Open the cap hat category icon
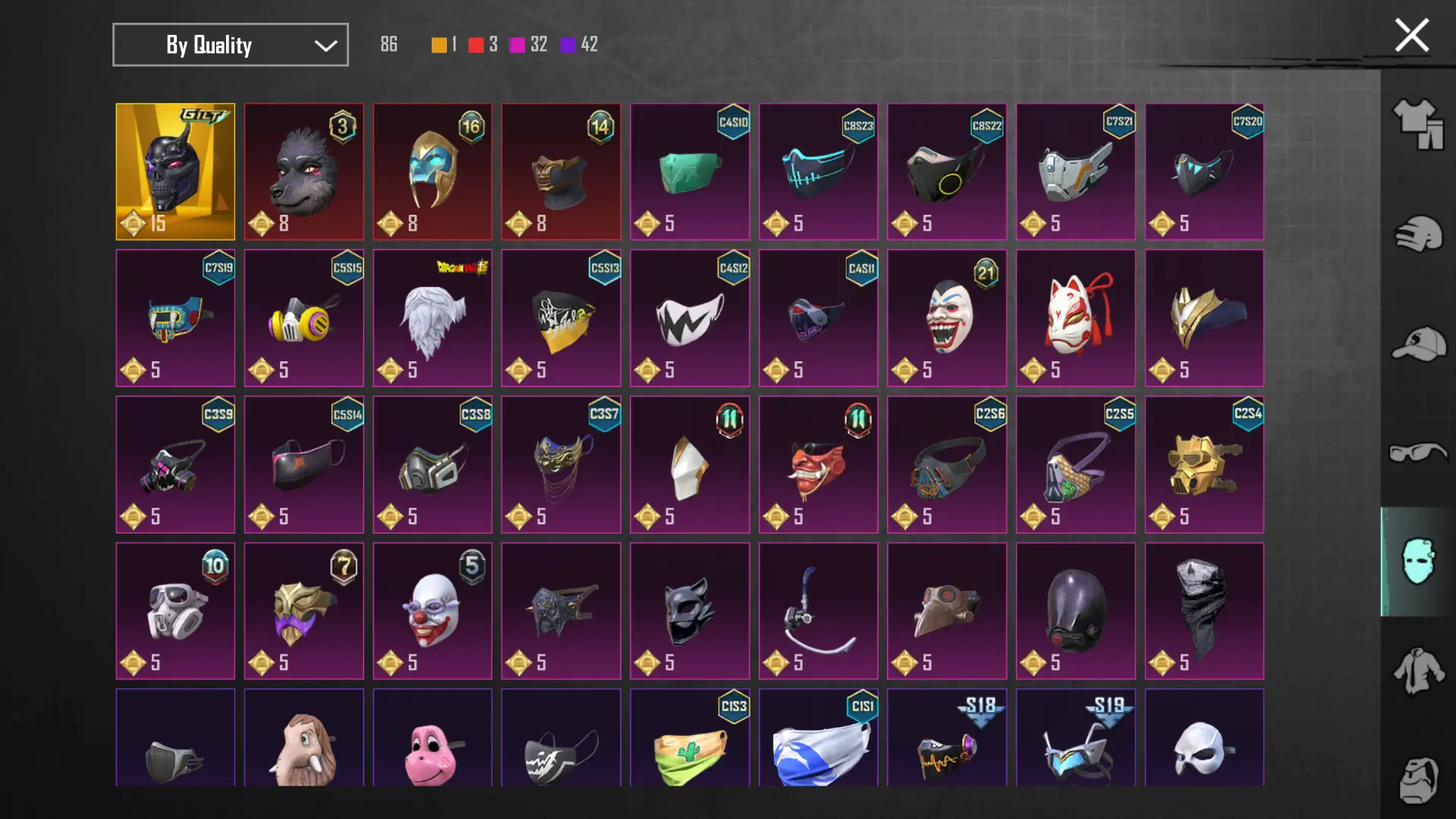This screenshot has width=1456, height=819. (x=1417, y=344)
